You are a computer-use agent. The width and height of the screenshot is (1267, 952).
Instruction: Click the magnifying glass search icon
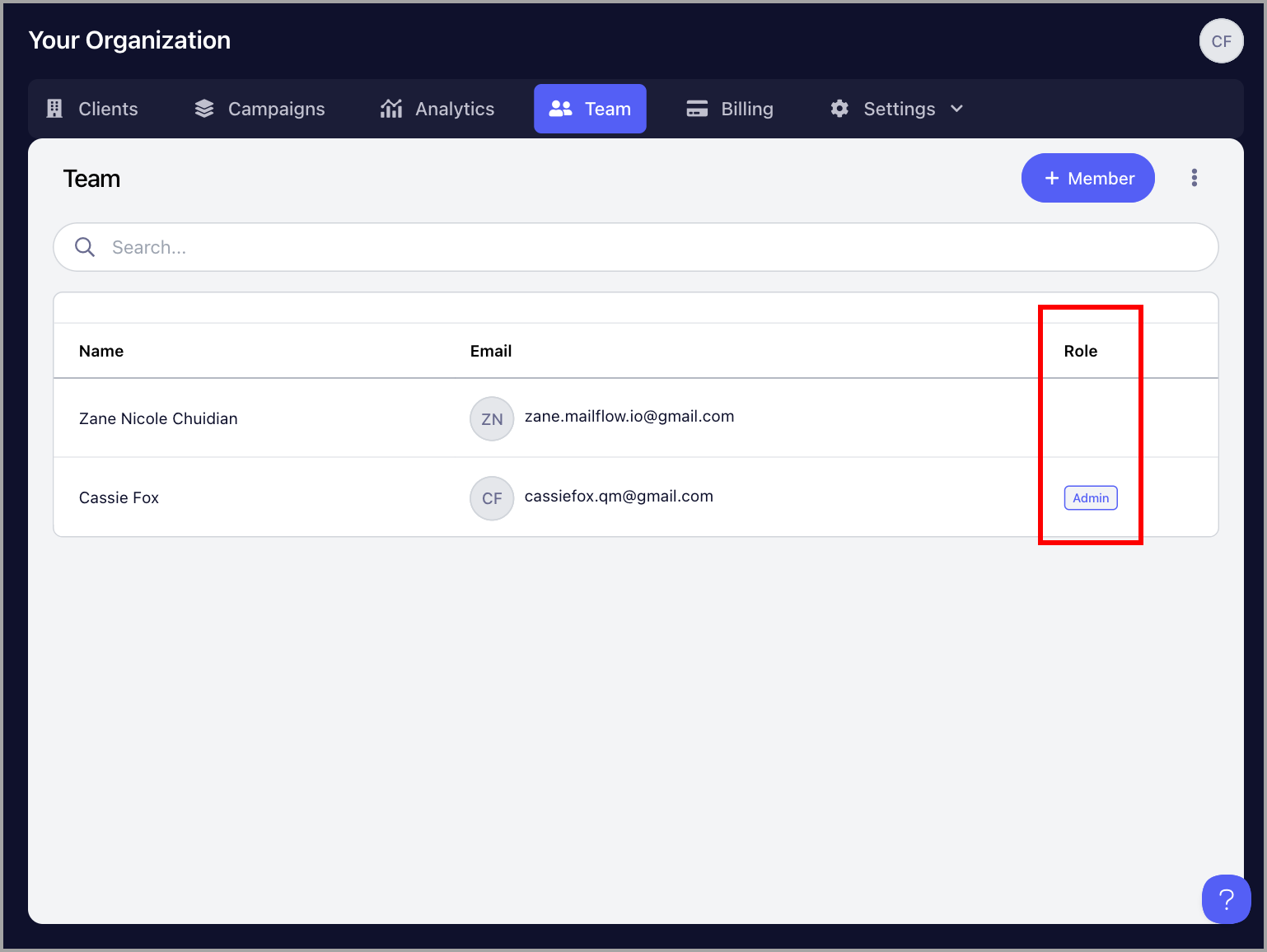[x=85, y=247]
